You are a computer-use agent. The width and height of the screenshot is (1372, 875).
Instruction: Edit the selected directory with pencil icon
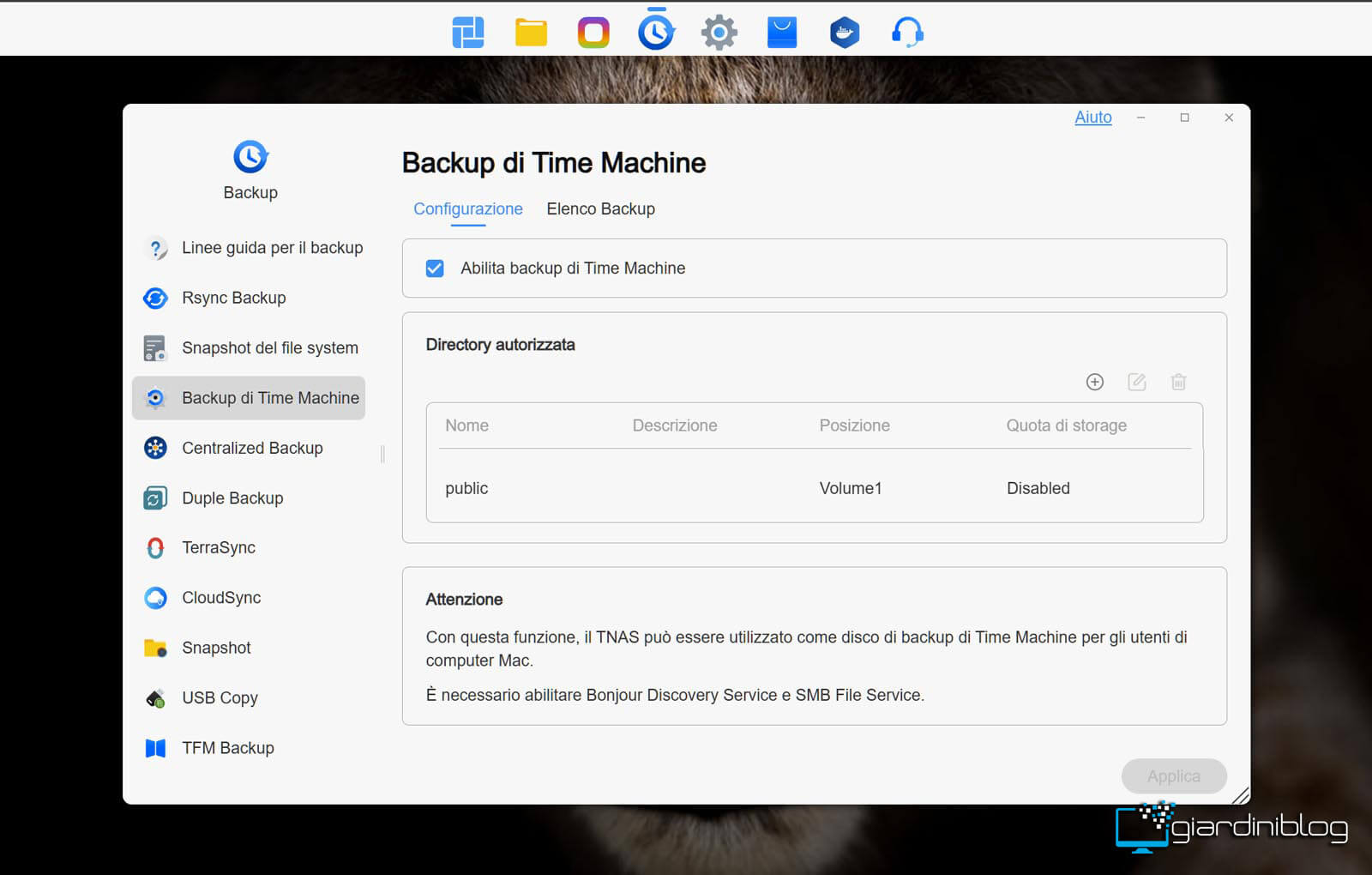1137,382
